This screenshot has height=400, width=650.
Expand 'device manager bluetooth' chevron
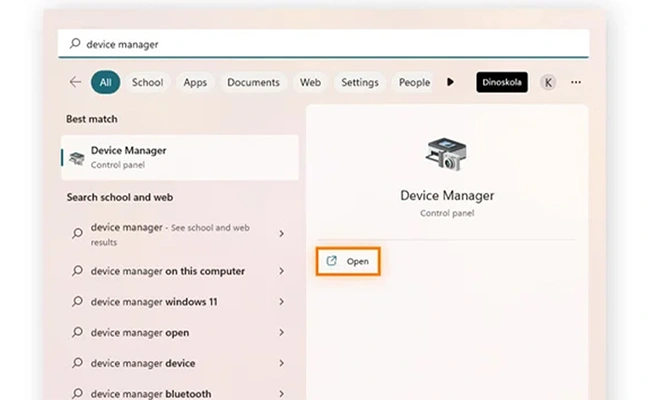(281, 393)
